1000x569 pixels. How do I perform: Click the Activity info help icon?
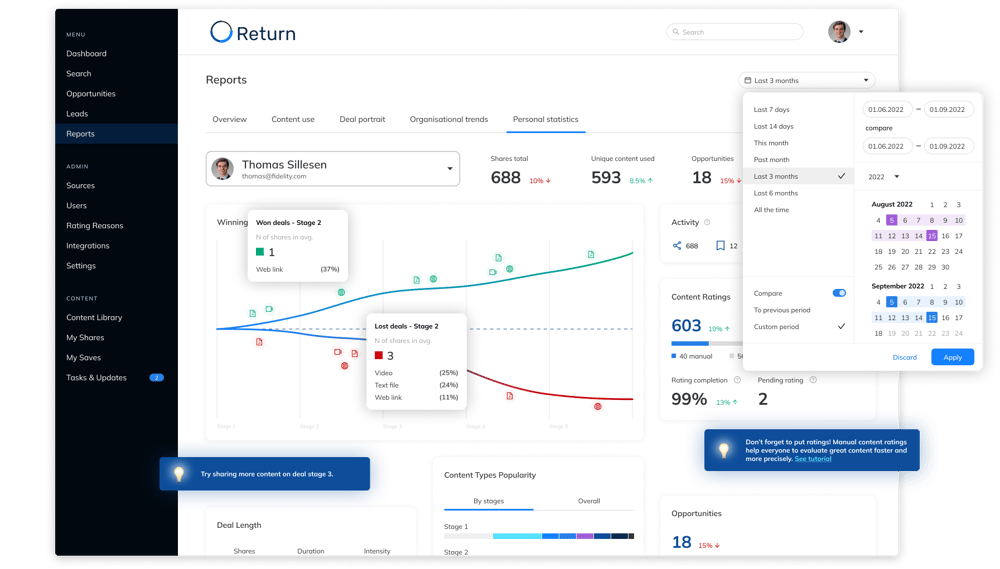coord(707,223)
